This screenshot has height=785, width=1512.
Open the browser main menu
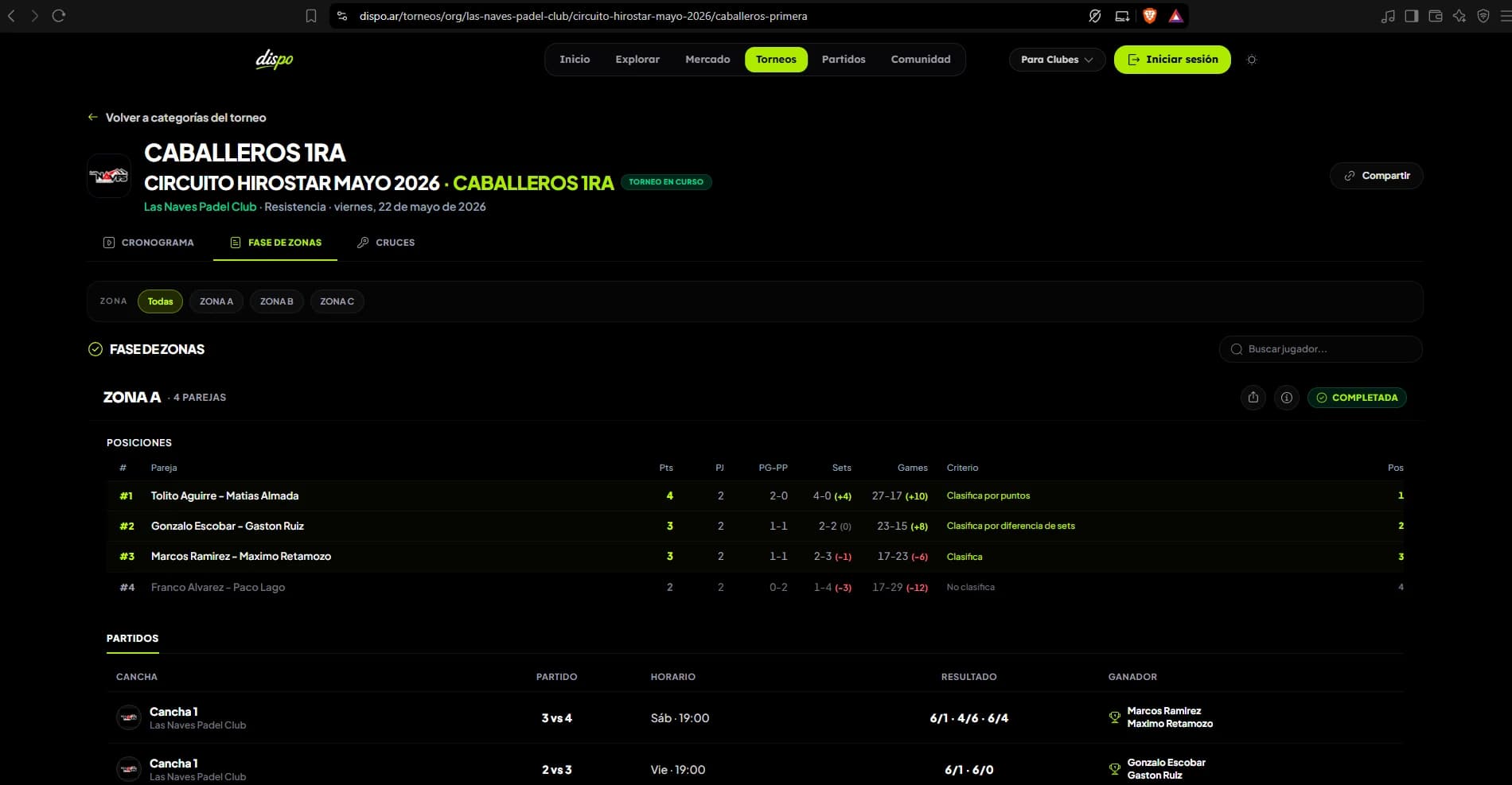coord(1505,16)
